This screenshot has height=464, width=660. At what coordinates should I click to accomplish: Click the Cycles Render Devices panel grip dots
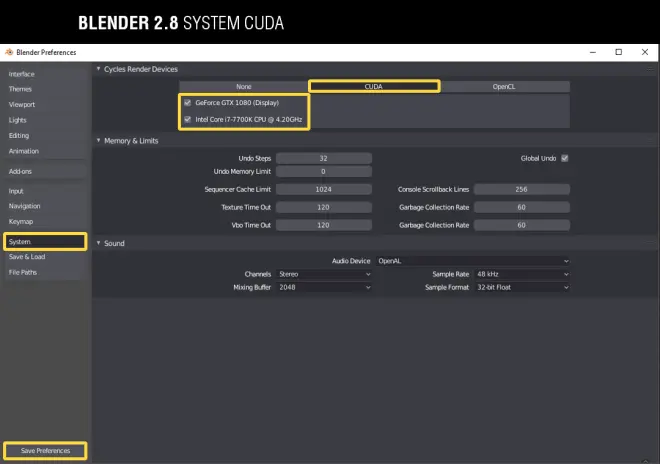(x=650, y=69)
